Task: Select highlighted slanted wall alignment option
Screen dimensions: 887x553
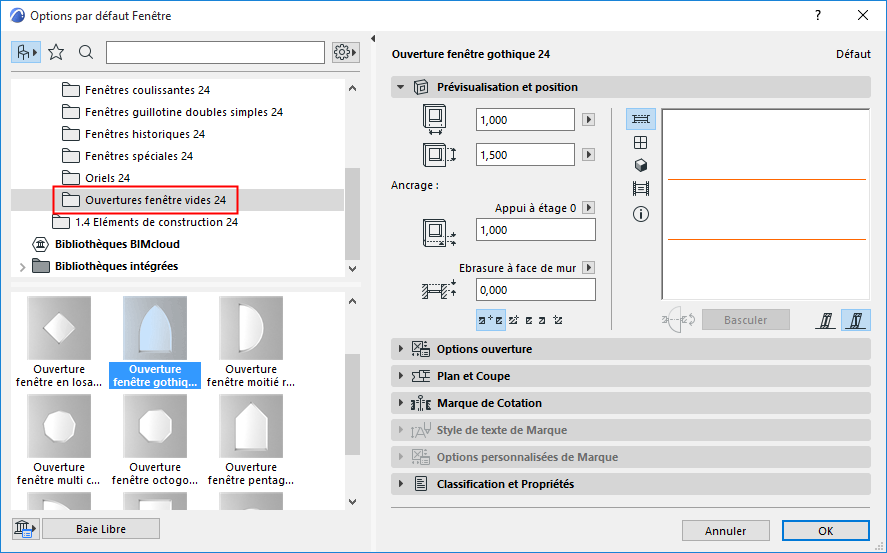Action: 855,321
